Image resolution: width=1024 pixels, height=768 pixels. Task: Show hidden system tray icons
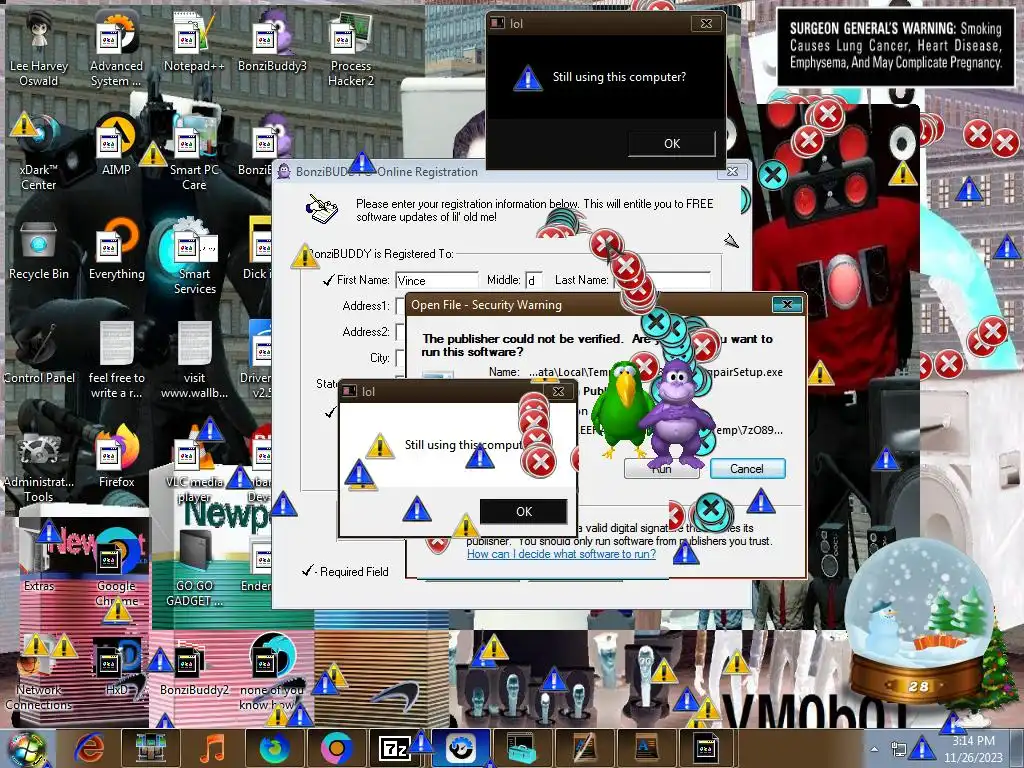click(x=874, y=749)
